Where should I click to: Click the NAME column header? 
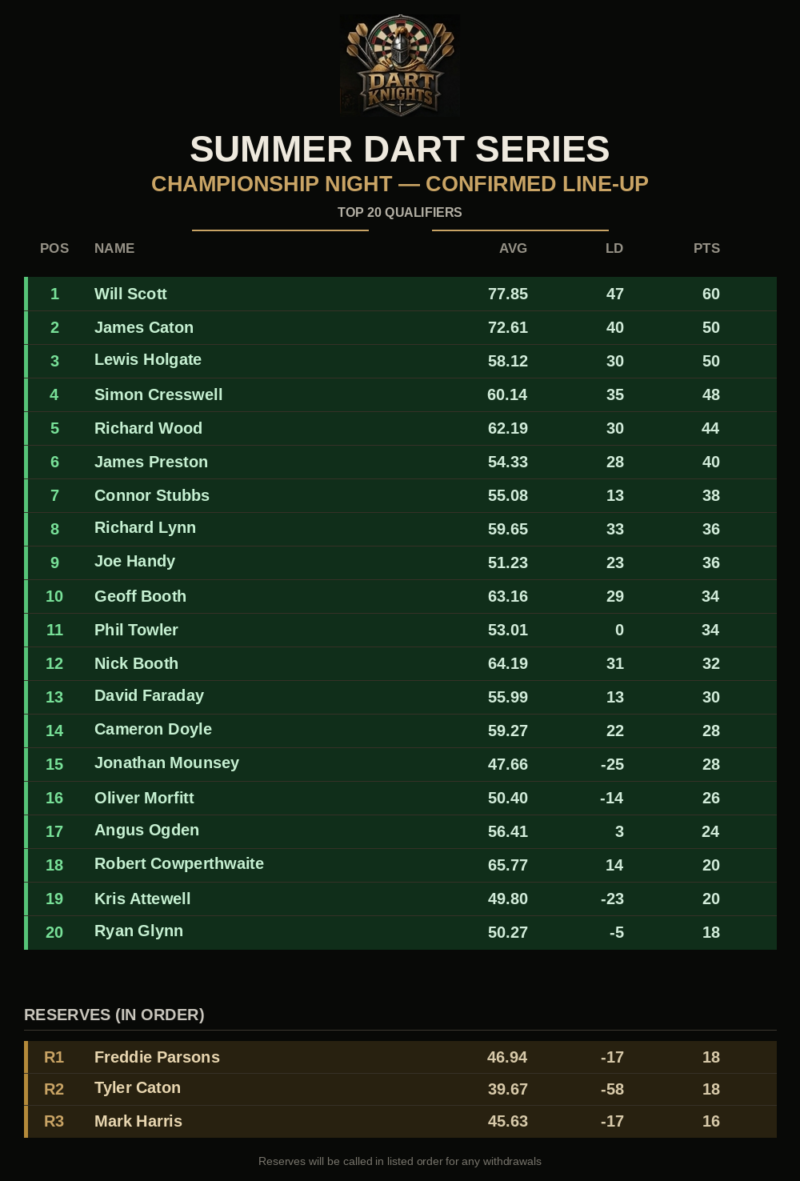pos(115,249)
